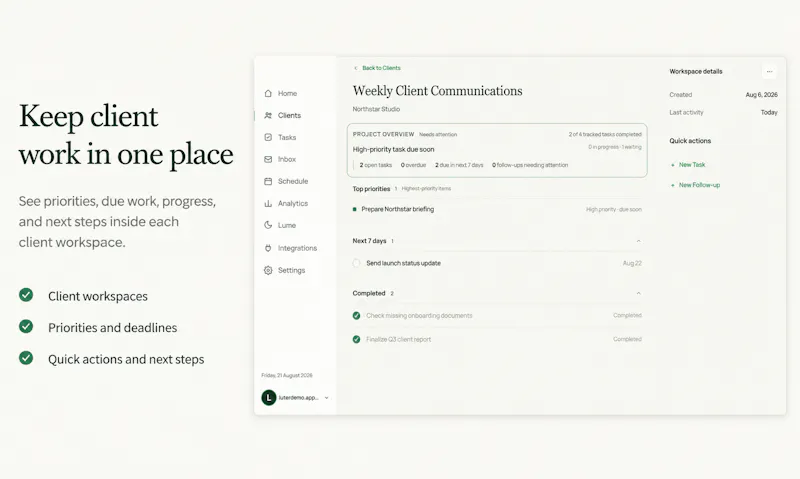Open the three-dot workspace details menu
The width and height of the screenshot is (800, 479).
(769, 71)
